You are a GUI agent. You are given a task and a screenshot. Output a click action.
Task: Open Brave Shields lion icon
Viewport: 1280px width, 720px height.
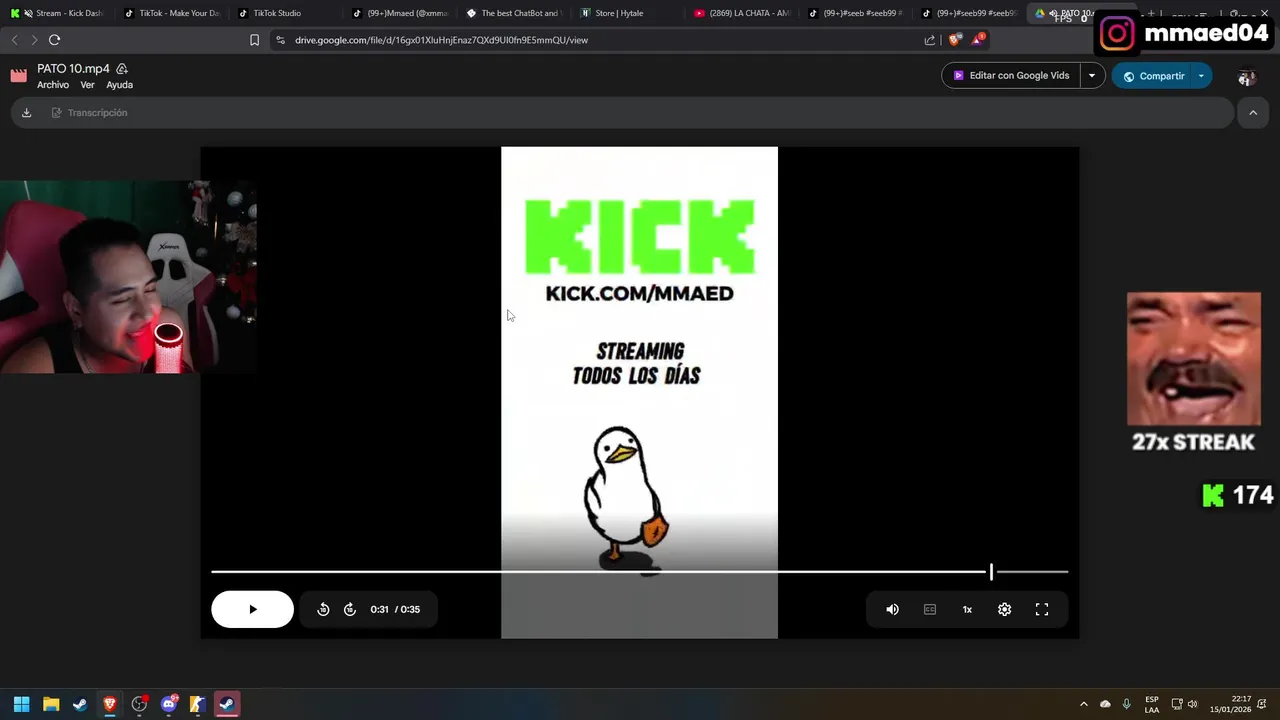pyautogui.click(x=954, y=40)
